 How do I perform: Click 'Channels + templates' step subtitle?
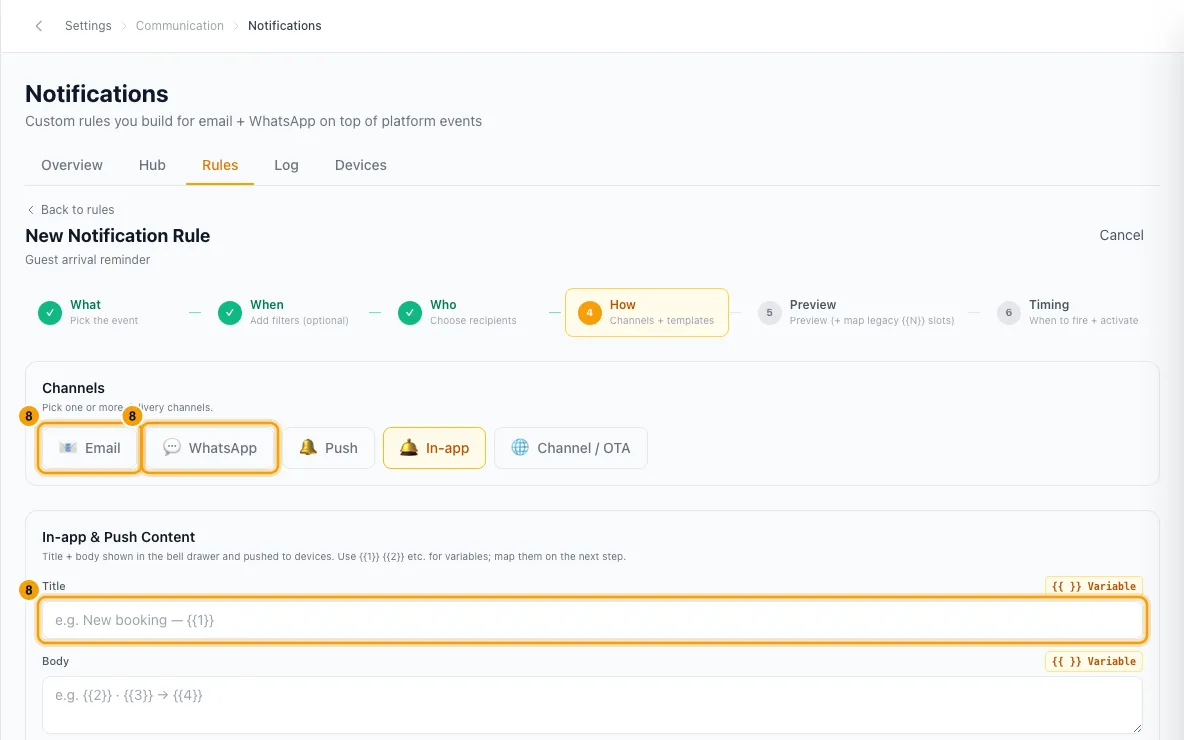coord(661,321)
